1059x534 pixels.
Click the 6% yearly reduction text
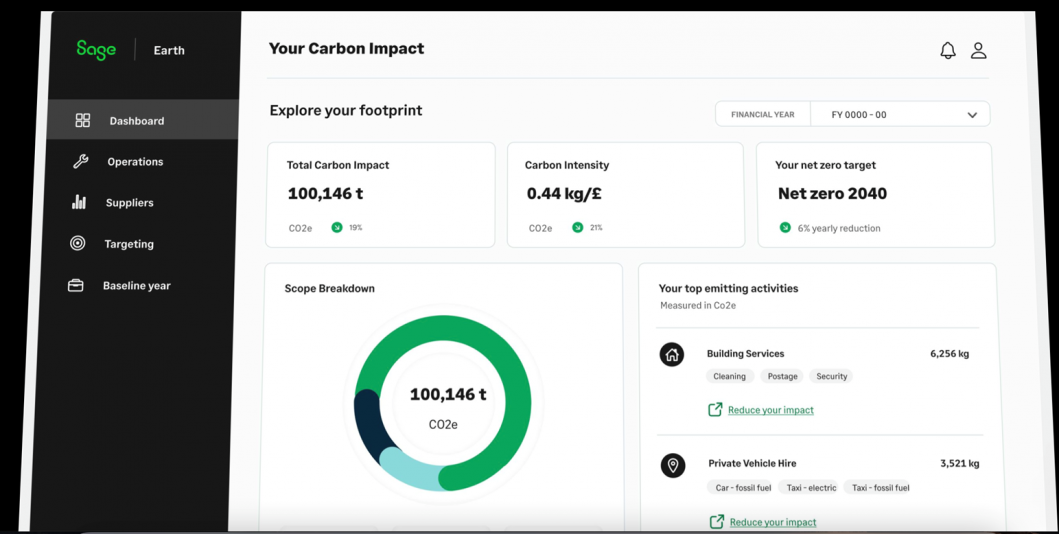click(839, 228)
